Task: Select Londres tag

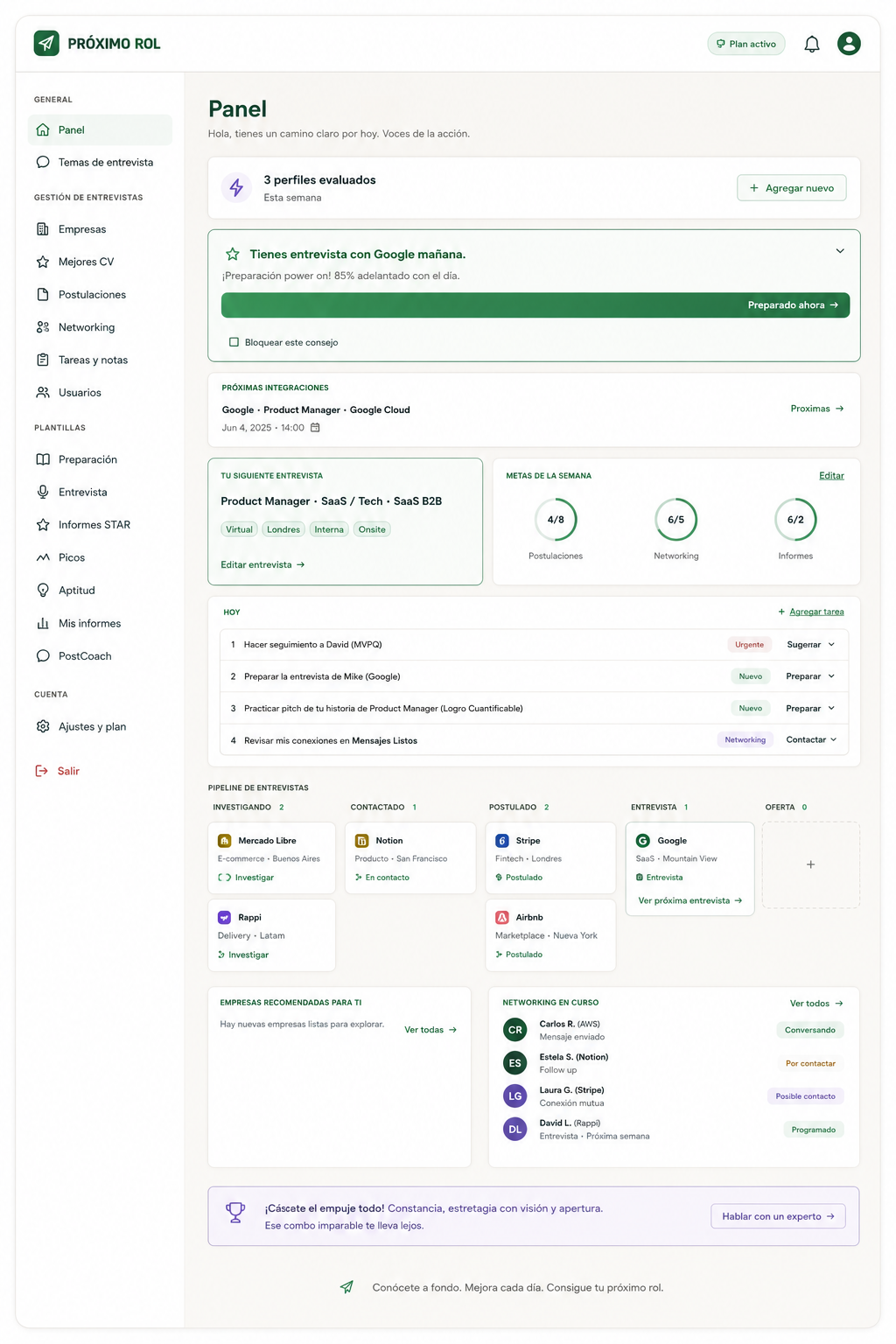Action: (x=283, y=529)
